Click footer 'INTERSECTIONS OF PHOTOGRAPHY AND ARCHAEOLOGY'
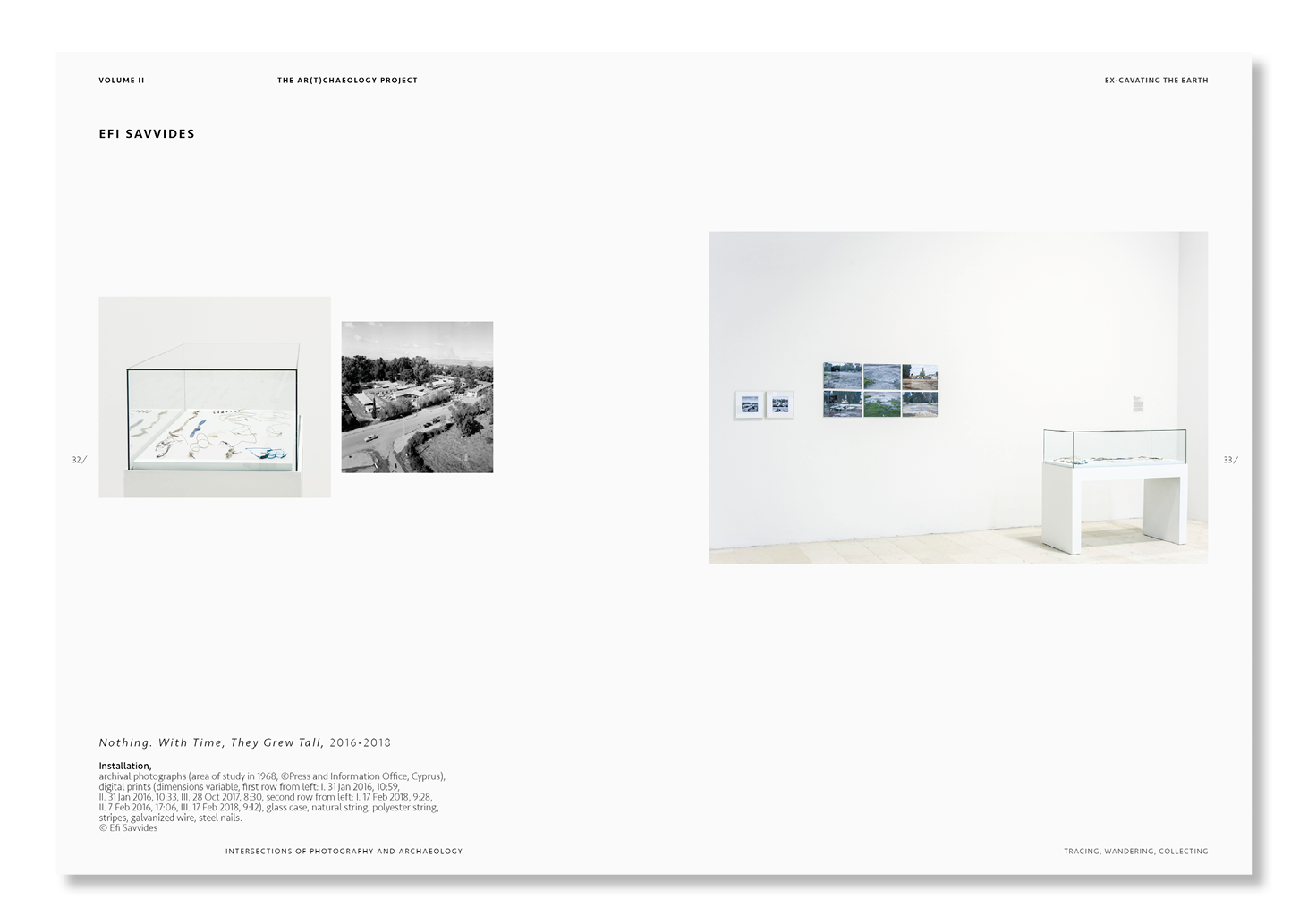 (x=344, y=852)
